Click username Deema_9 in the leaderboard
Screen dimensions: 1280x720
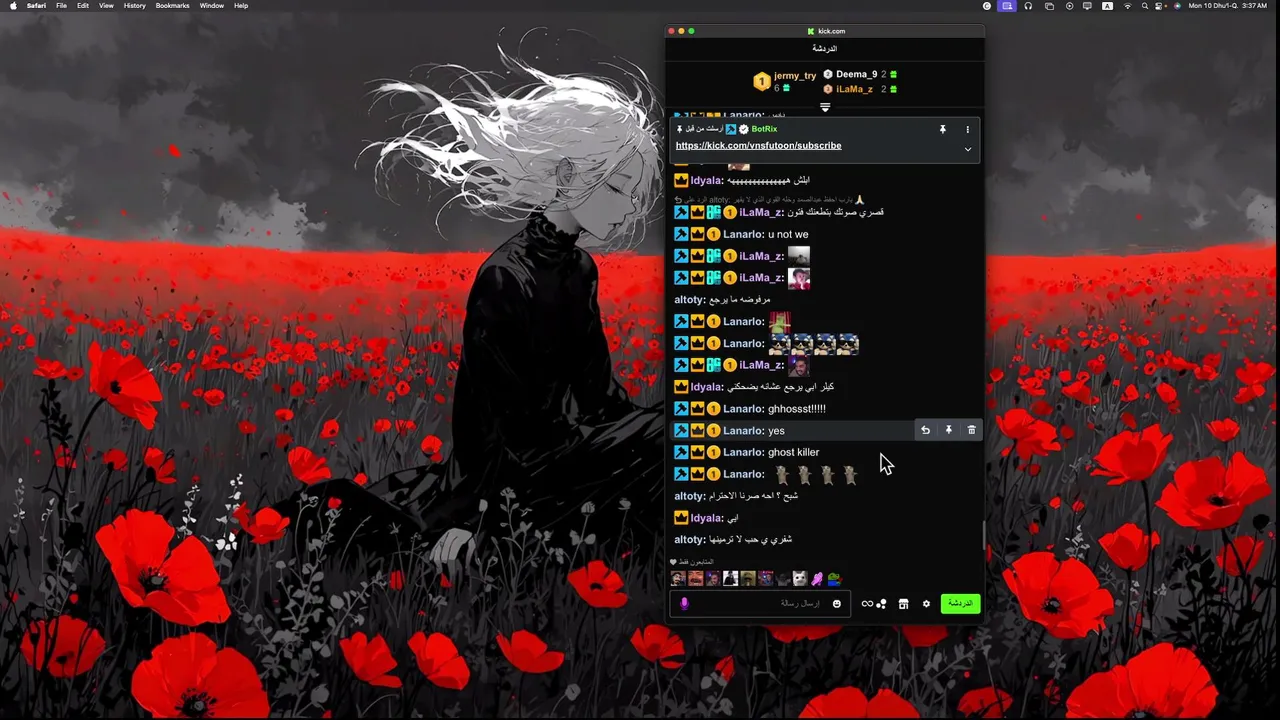pos(856,74)
